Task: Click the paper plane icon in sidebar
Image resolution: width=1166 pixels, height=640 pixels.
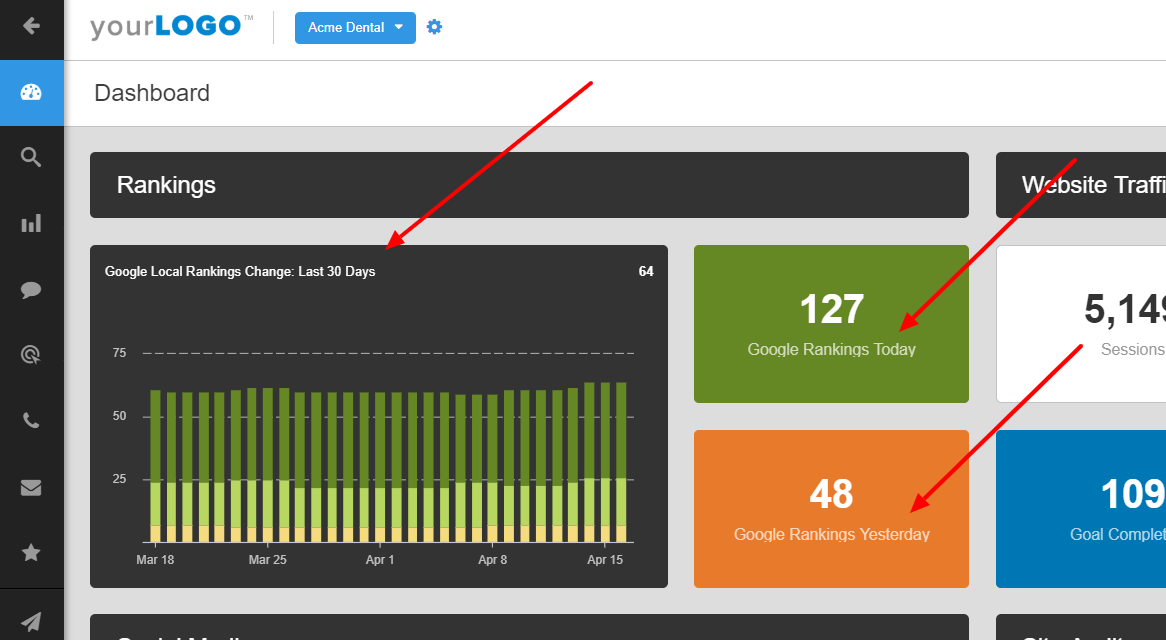Action: pyautogui.click(x=31, y=621)
